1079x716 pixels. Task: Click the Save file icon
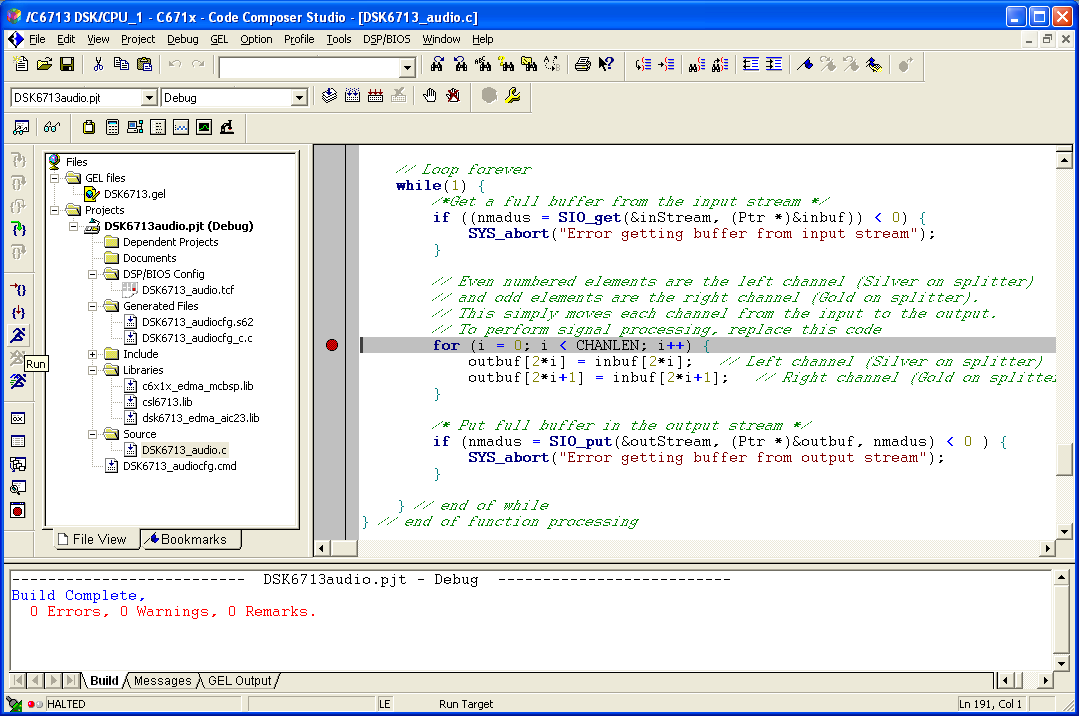click(x=67, y=65)
